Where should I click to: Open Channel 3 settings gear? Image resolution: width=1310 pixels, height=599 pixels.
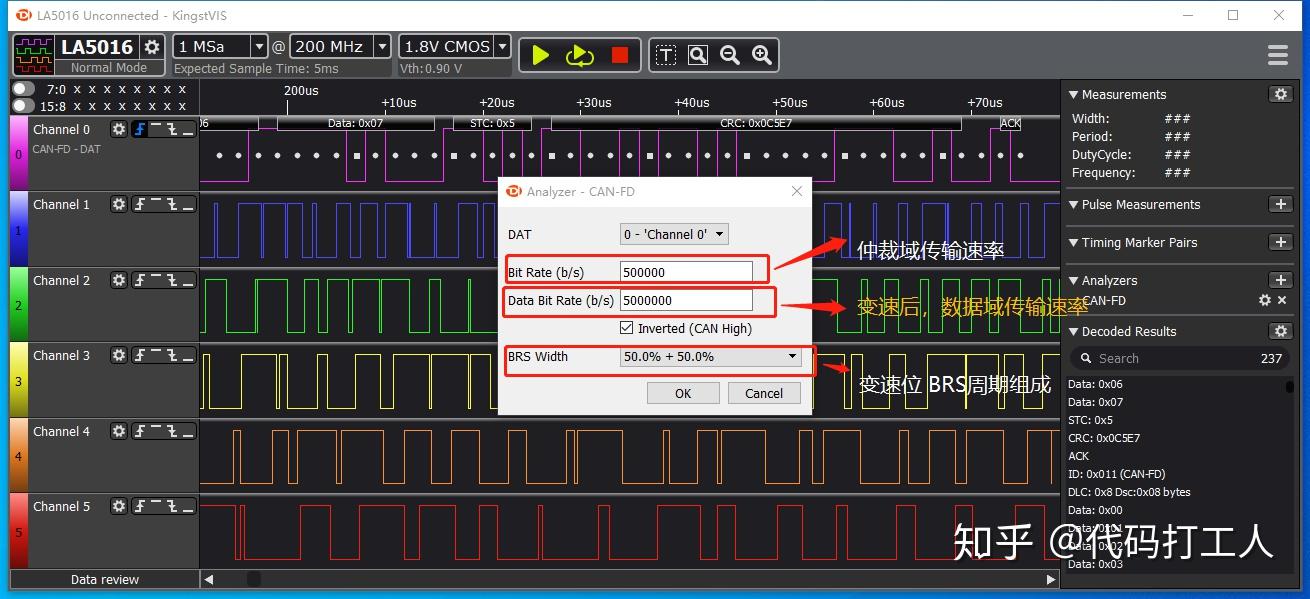(x=119, y=355)
